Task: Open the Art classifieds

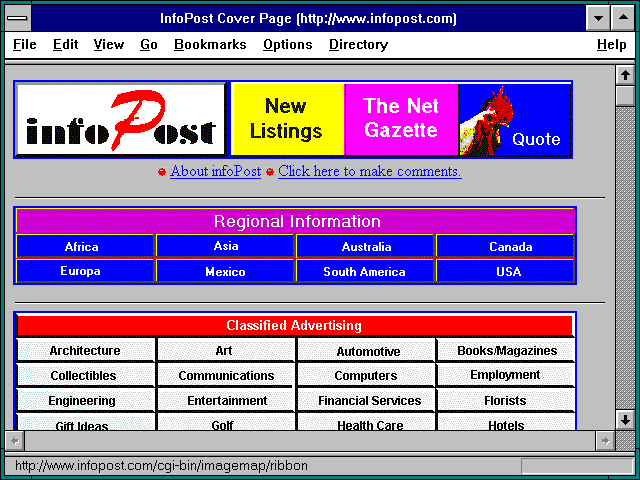Action: tap(225, 350)
